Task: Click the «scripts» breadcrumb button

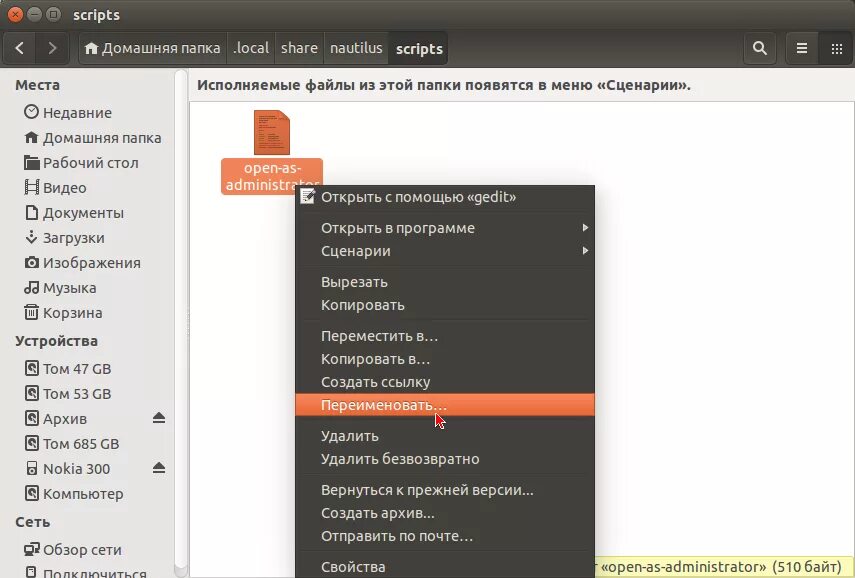Action: 418,47
